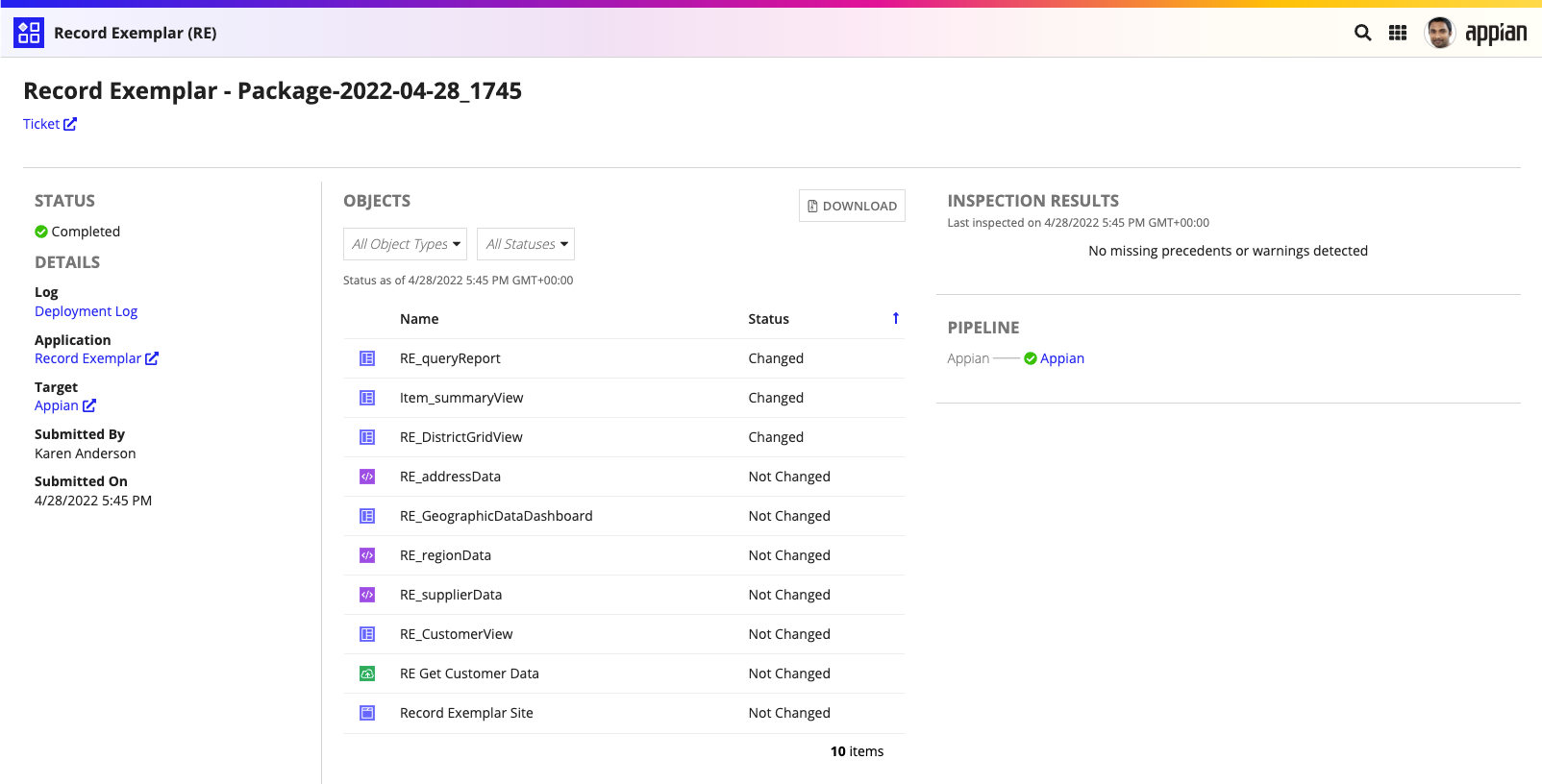The width and height of the screenshot is (1542, 784).
Task: Open the search magnifier icon
Action: pyautogui.click(x=1362, y=33)
